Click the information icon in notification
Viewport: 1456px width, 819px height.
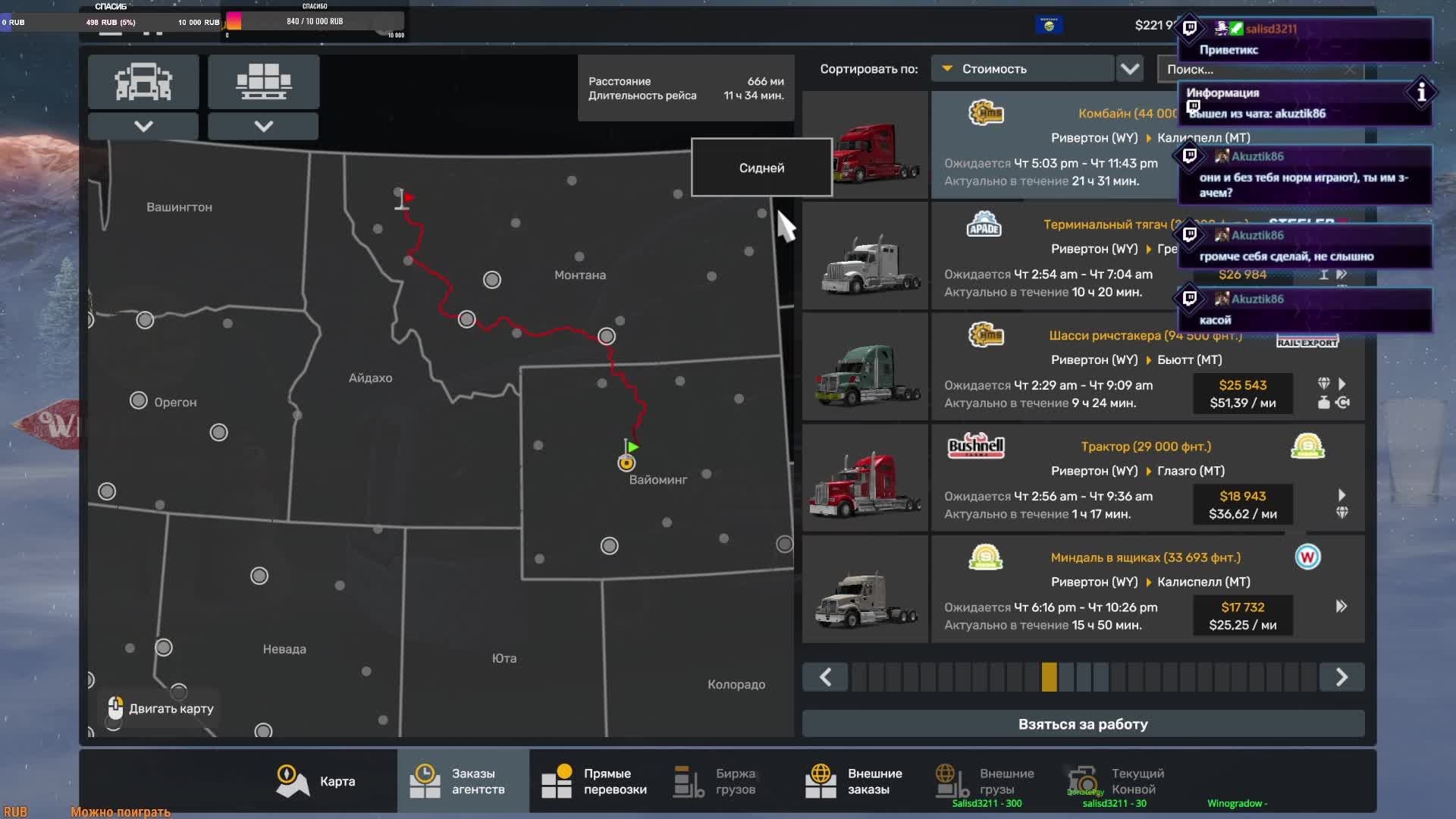click(1421, 93)
